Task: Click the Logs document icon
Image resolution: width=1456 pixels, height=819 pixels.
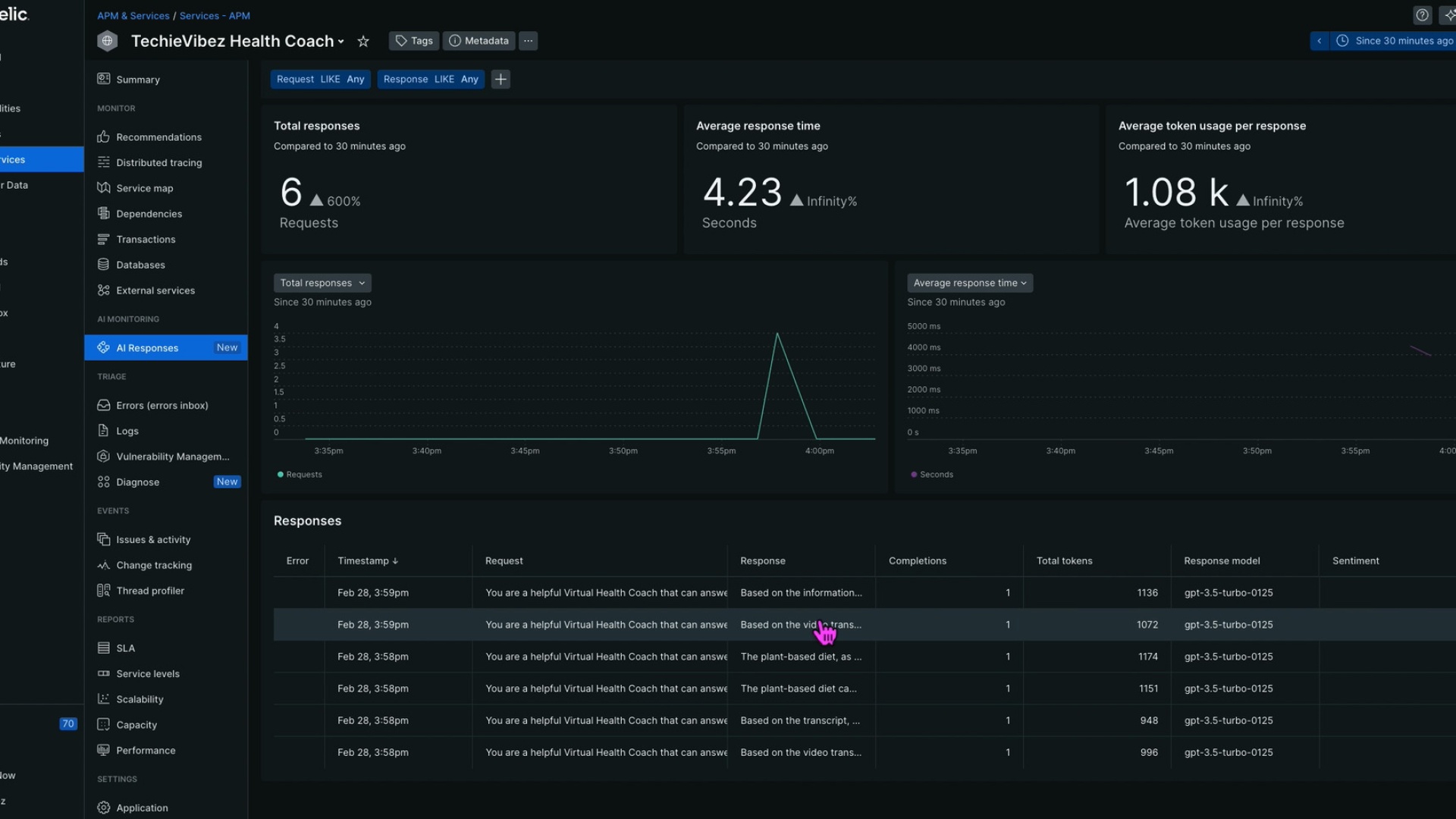Action: coord(104,431)
